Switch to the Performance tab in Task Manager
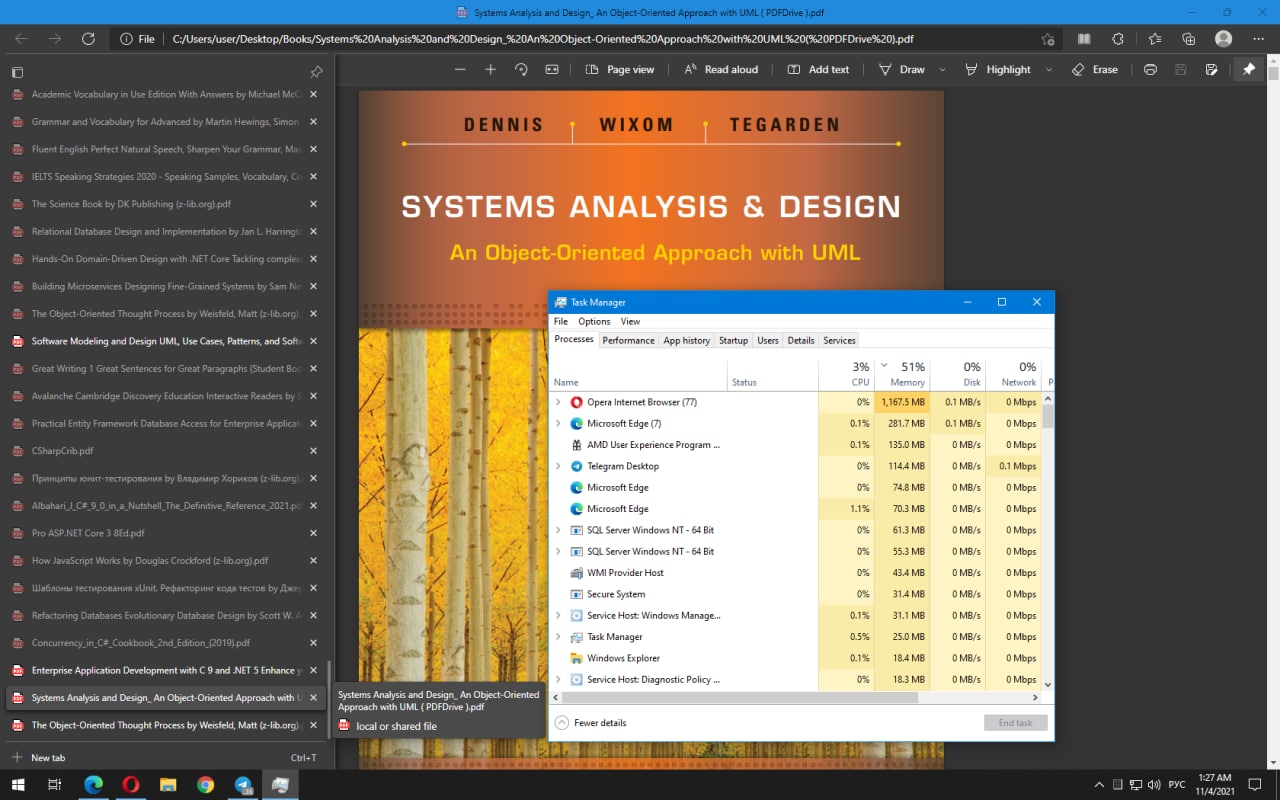 [628, 340]
